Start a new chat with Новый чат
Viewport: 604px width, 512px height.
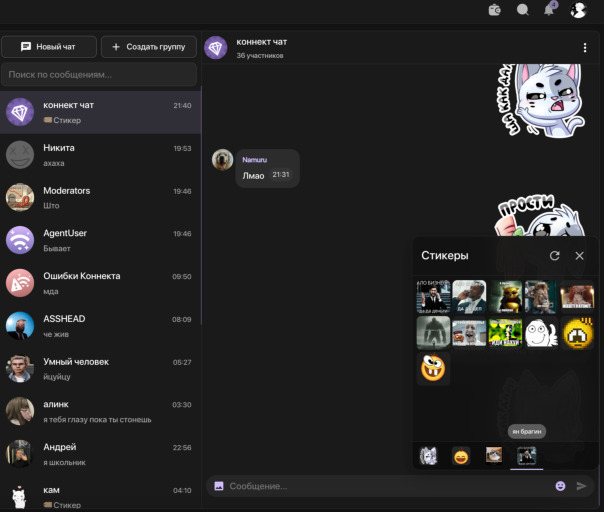[49, 47]
